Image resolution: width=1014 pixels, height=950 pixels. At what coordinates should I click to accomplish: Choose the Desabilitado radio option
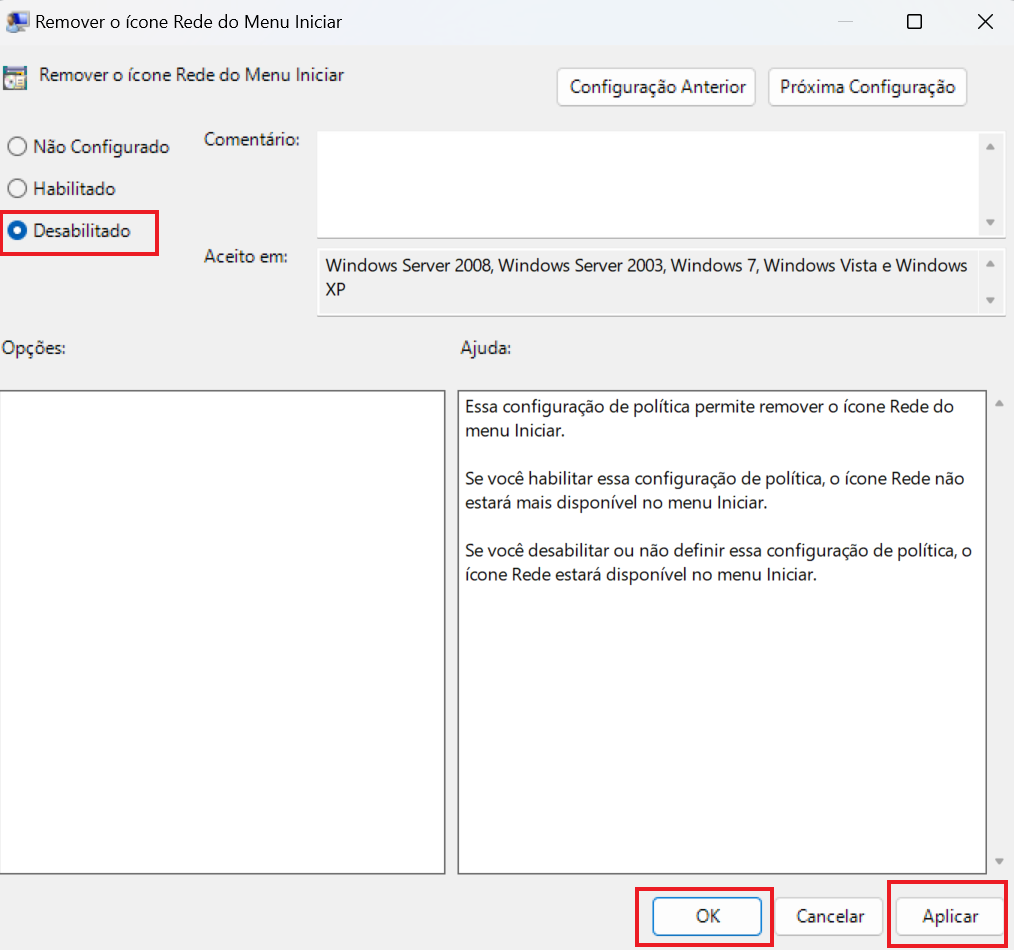69,231
